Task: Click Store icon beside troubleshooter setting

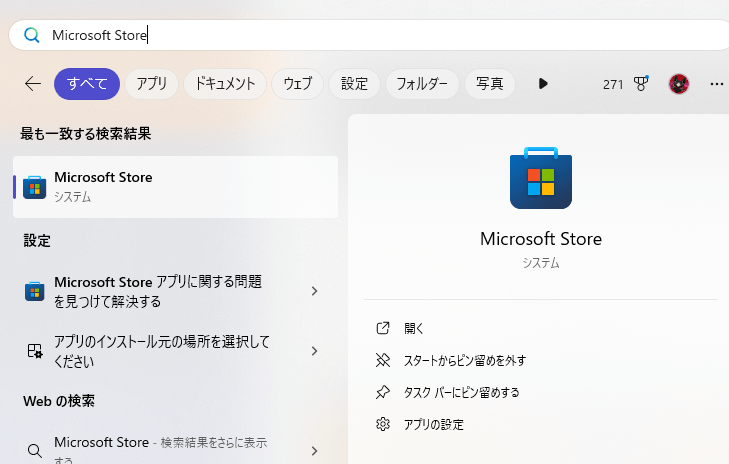Action: tap(34, 292)
